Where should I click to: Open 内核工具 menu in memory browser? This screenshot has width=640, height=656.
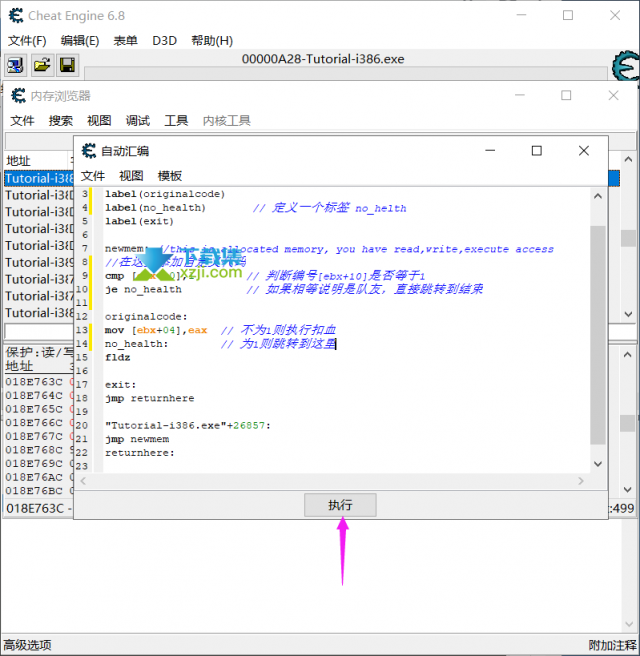tap(227, 121)
